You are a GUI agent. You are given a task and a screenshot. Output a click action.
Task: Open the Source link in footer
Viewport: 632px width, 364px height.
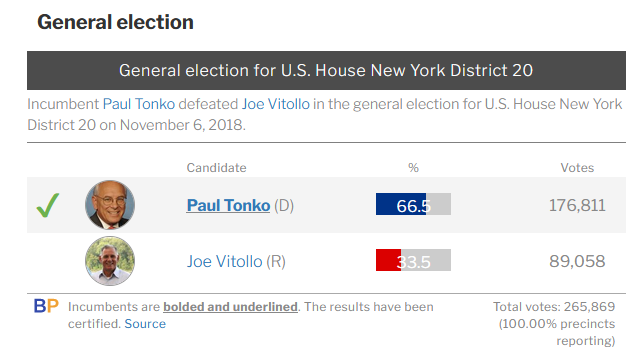[145, 324]
